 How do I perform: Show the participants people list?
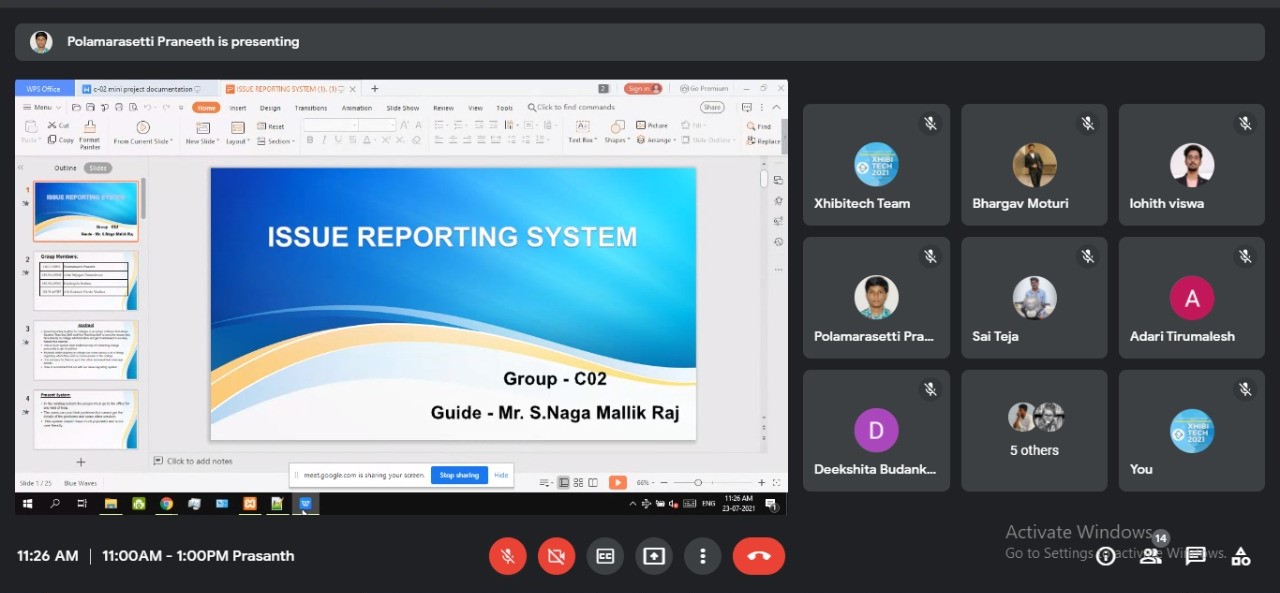click(x=1150, y=557)
